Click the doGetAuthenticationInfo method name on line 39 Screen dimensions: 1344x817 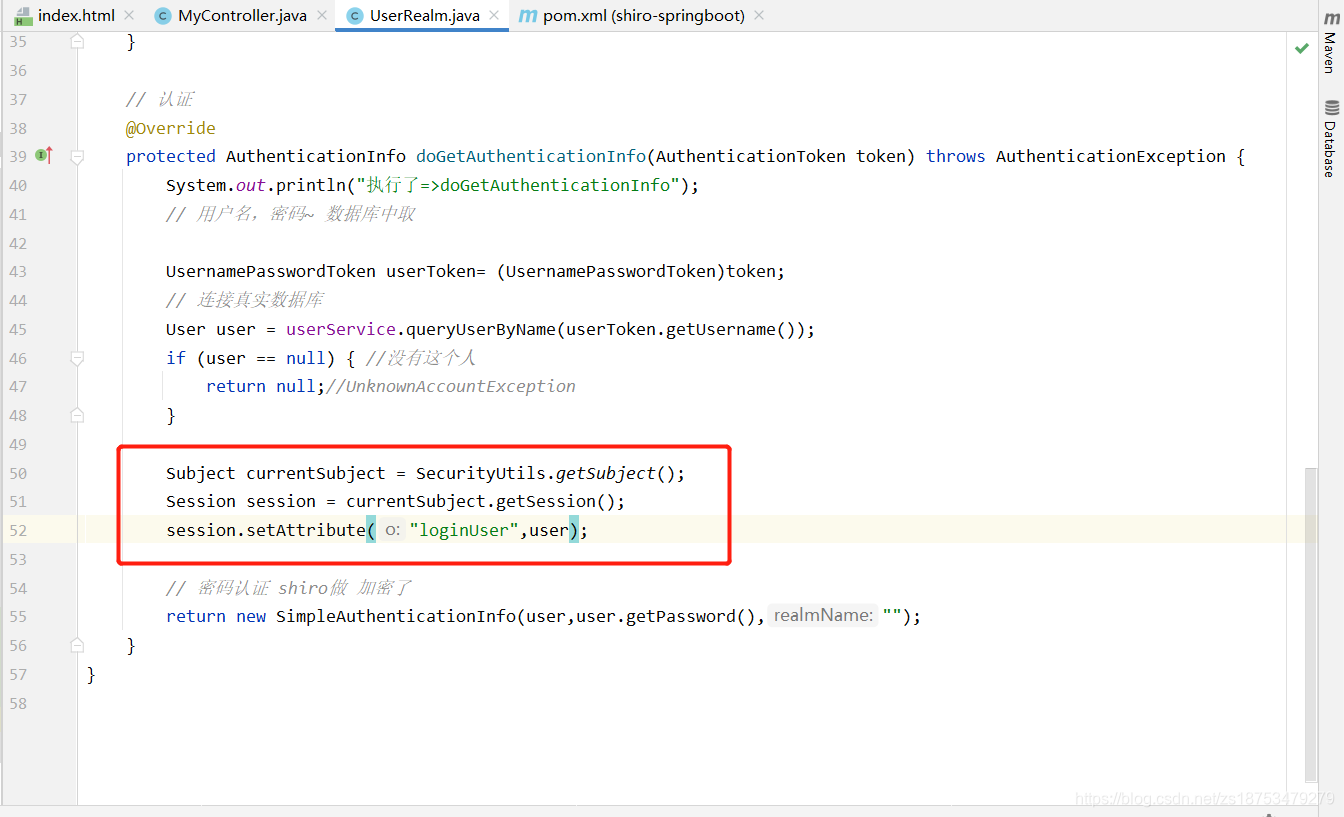[531, 156]
